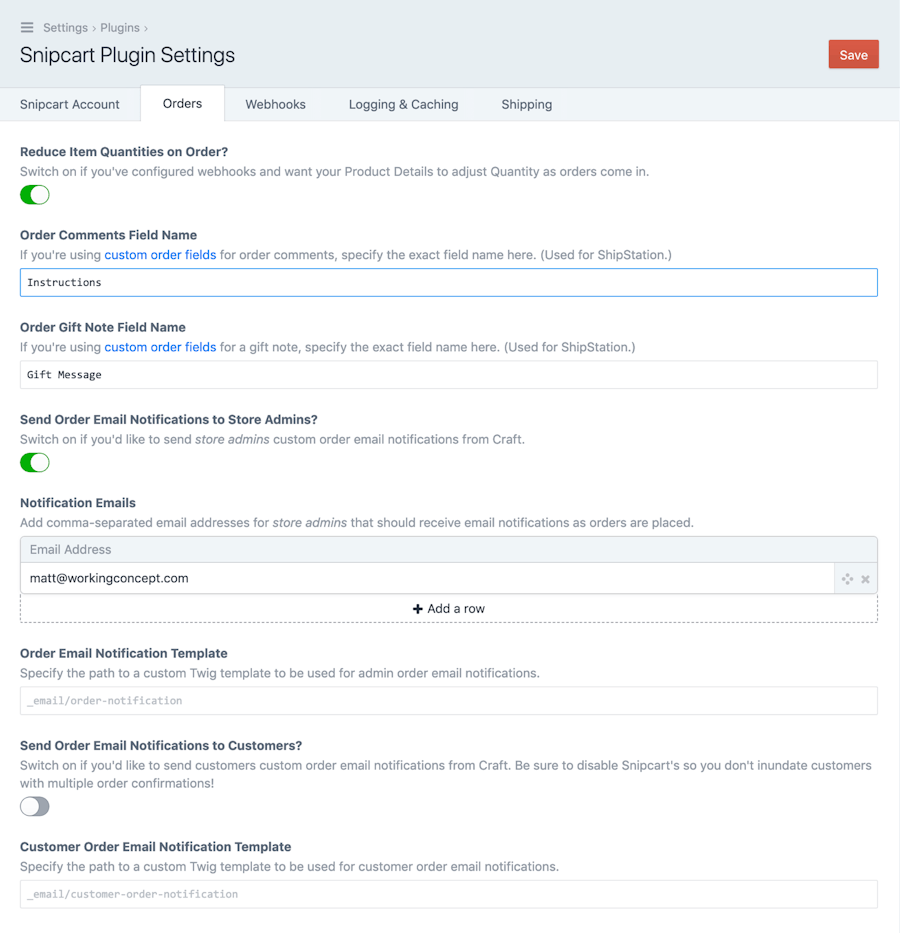
Task: Delete the matt@workingconcept.com email row
Action: pyautogui.click(x=865, y=579)
